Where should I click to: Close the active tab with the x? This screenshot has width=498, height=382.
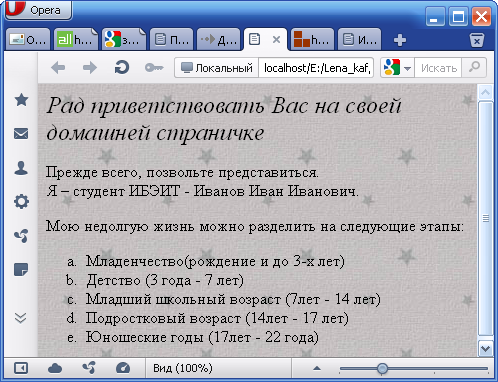276,40
